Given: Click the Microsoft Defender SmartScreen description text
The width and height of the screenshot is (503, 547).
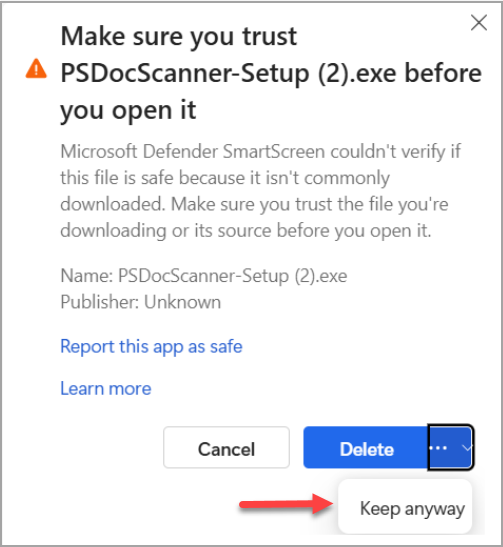Looking at the screenshot, I should tap(261, 191).
